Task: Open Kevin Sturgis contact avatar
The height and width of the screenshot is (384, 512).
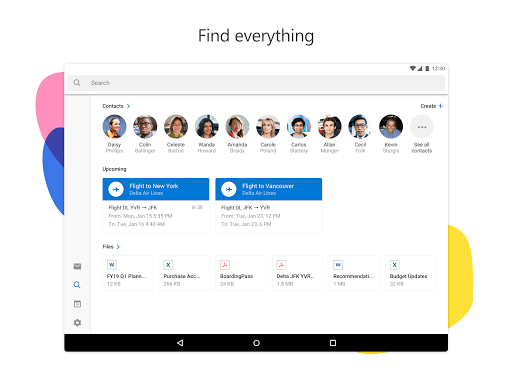Action: point(391,127)
